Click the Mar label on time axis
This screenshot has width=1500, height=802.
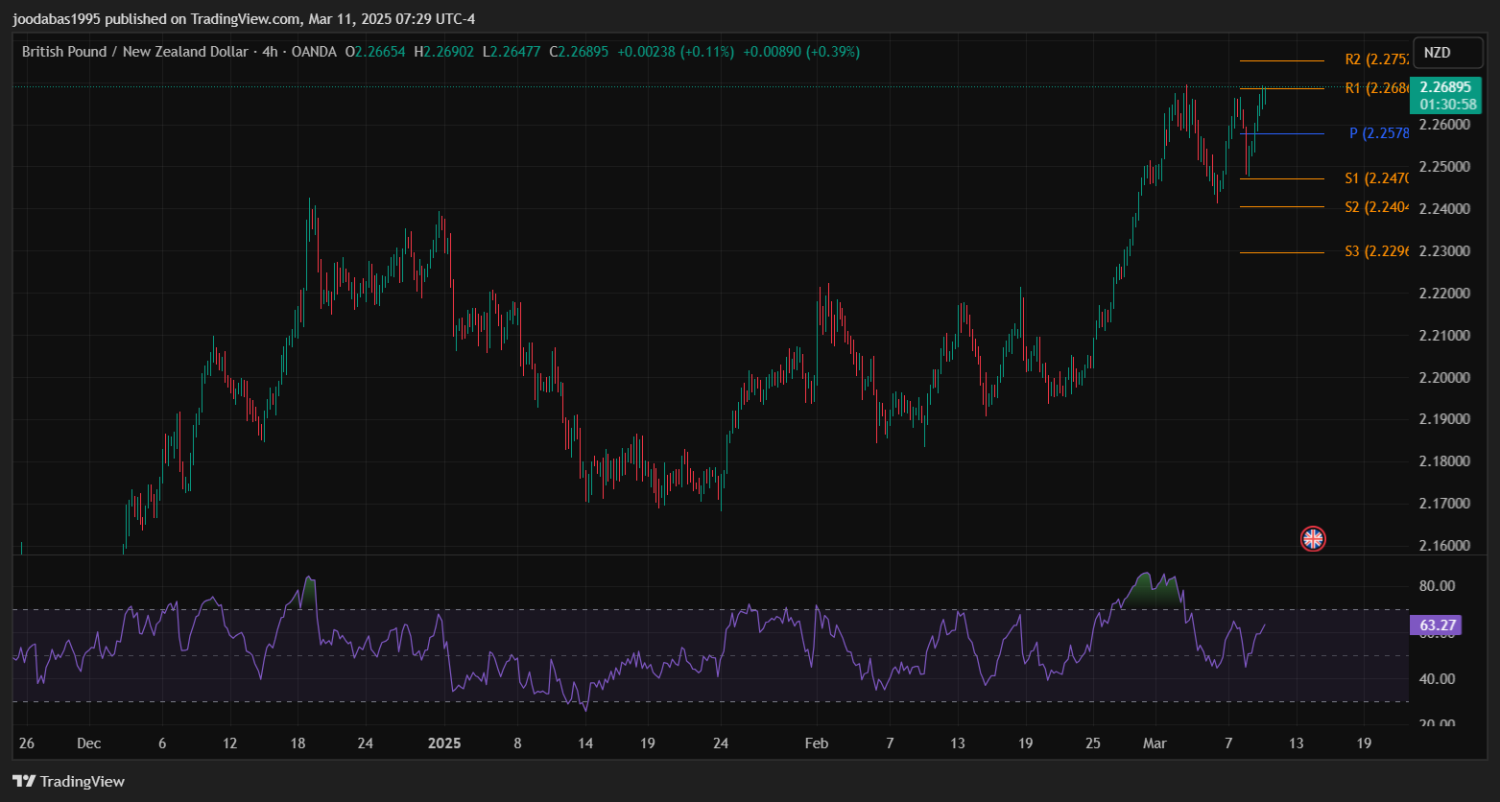(x=1155, y=743)
